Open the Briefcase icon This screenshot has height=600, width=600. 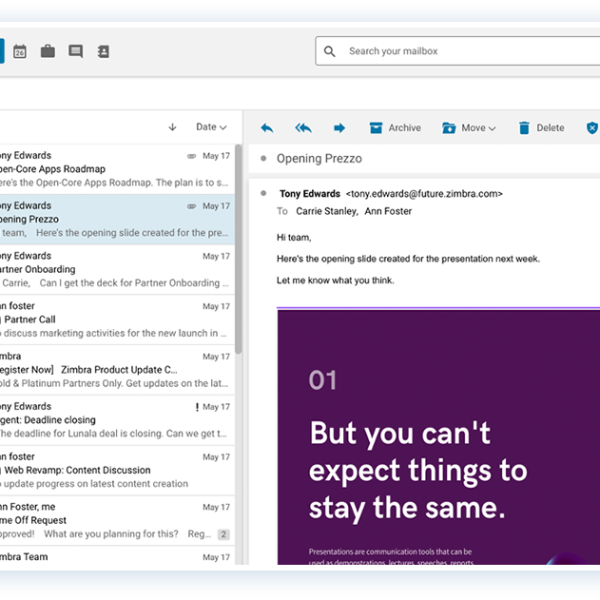coord(47,51)
